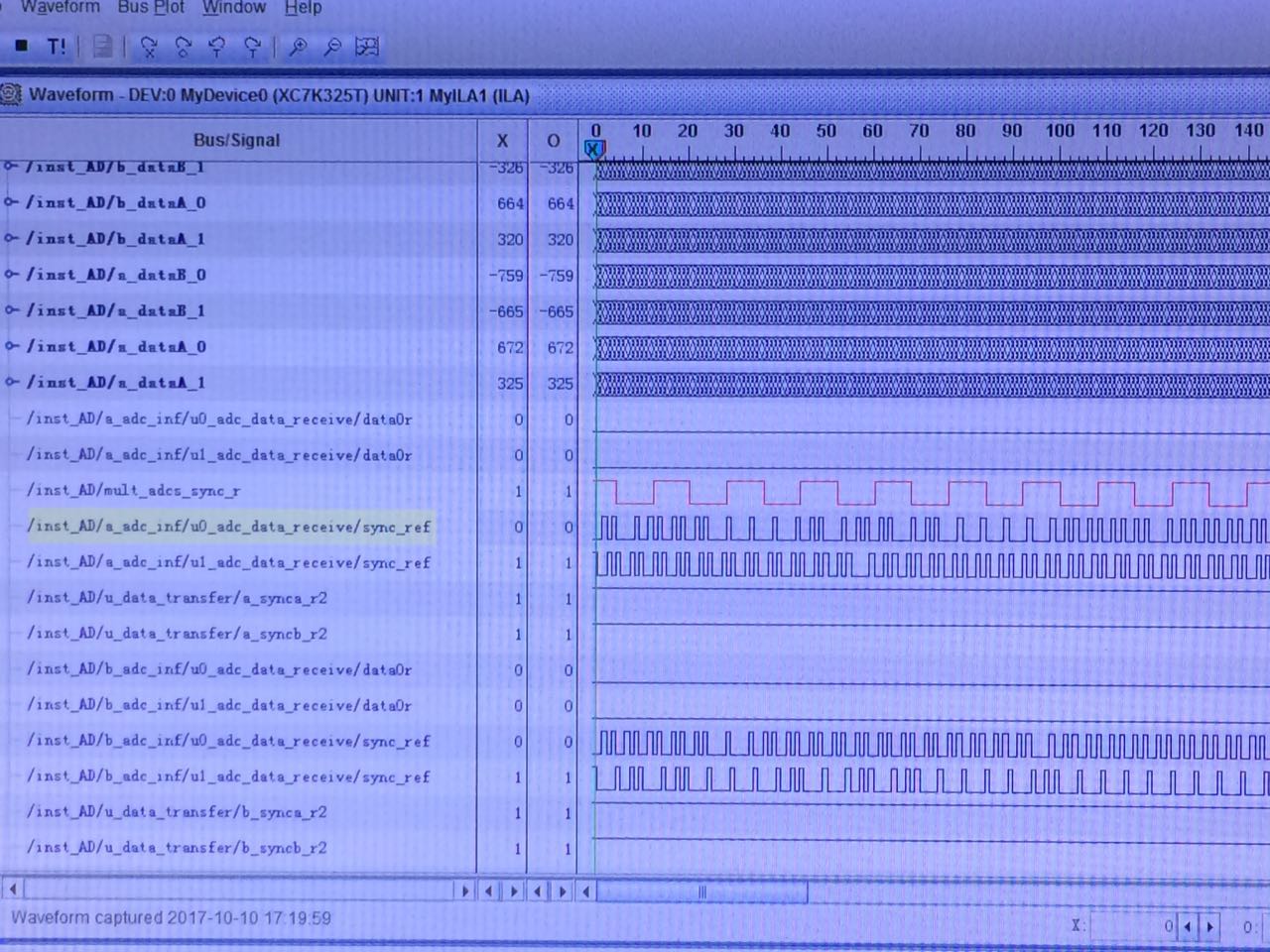Click the T! trigger immediate button
1270x952 pixels.
57,46
